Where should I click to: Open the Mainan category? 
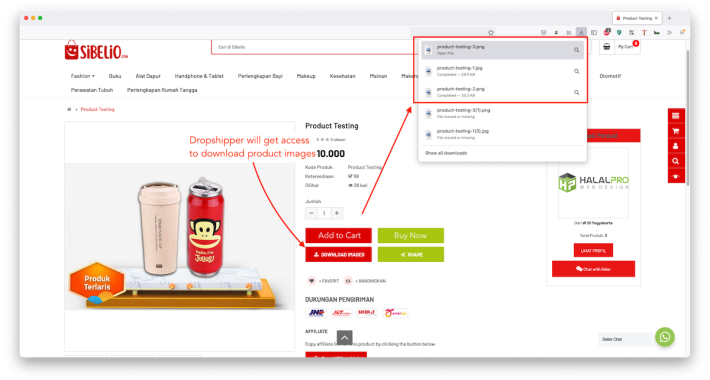(x=378, y=76)
